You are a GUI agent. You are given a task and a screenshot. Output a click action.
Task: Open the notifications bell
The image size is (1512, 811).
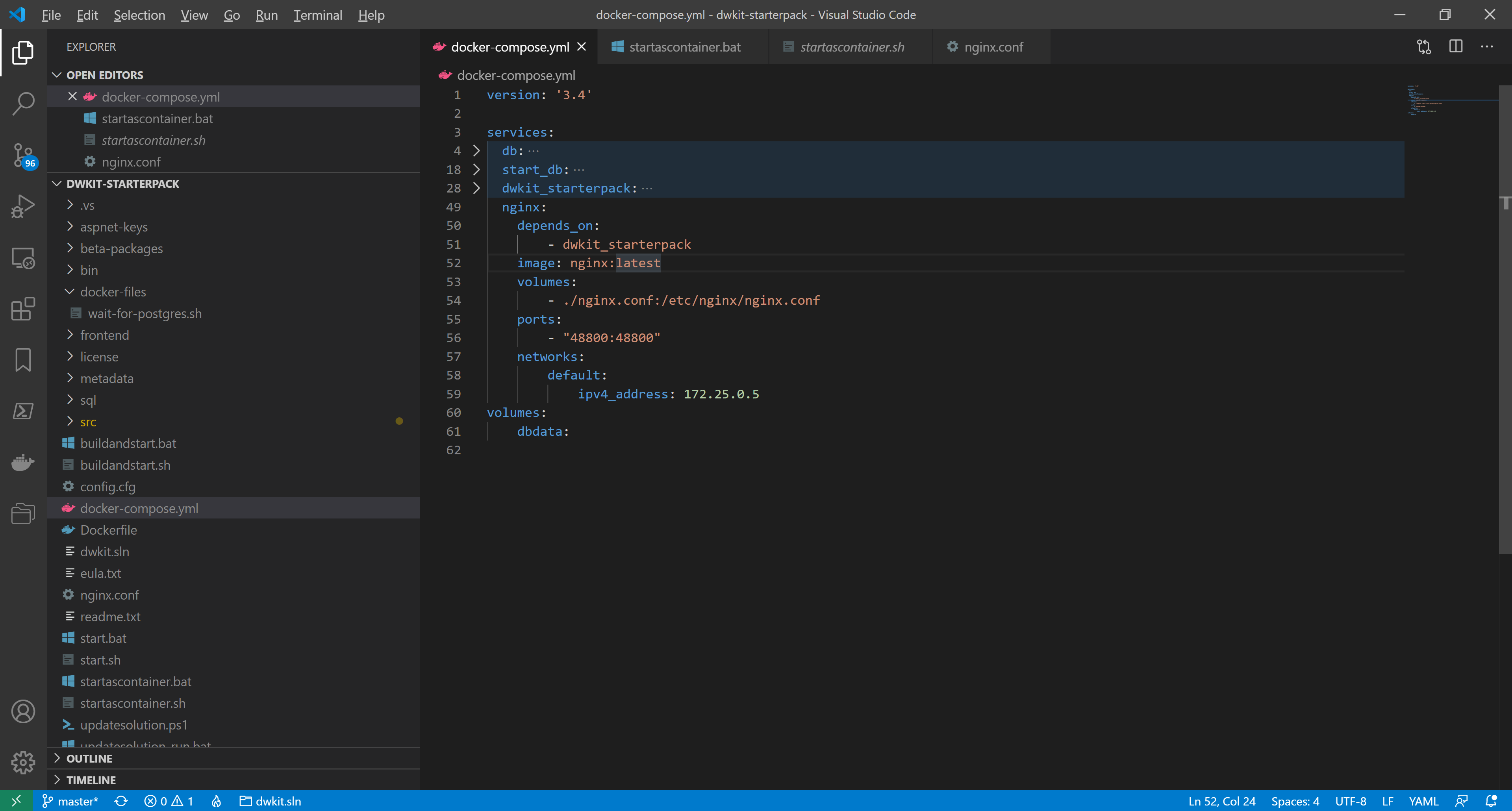click(1491, 800)
